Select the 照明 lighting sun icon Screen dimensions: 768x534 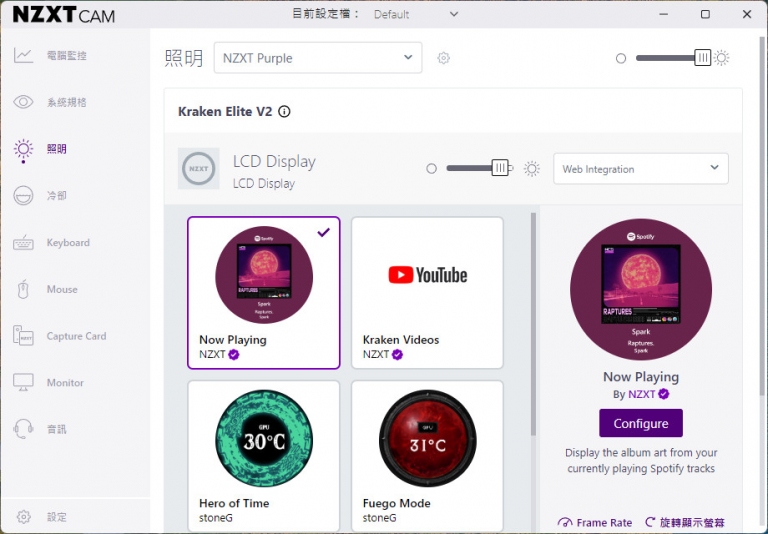pyautogui.click(x=23, y=150)
